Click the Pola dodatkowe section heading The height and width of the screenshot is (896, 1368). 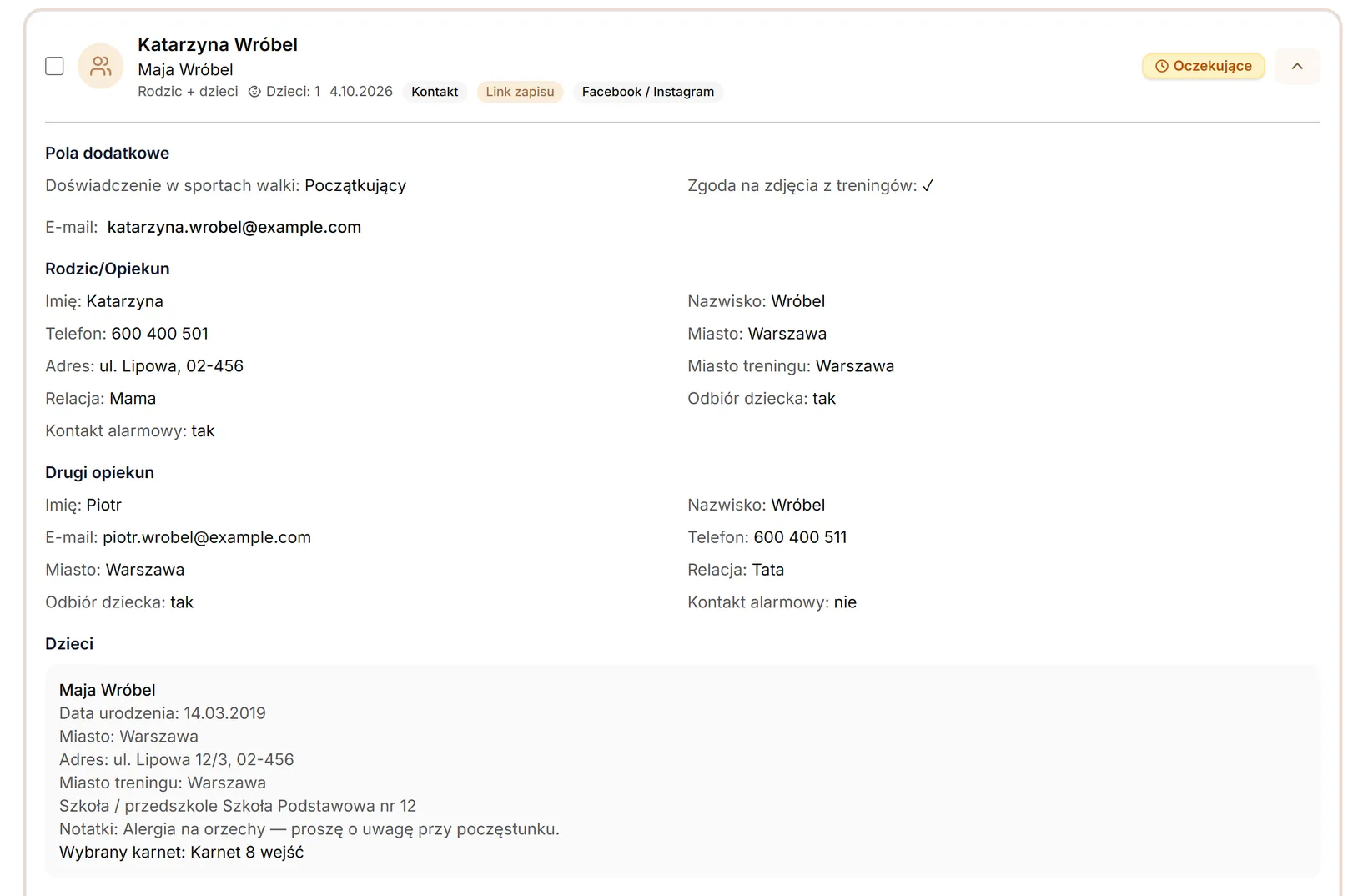[107, 153]
